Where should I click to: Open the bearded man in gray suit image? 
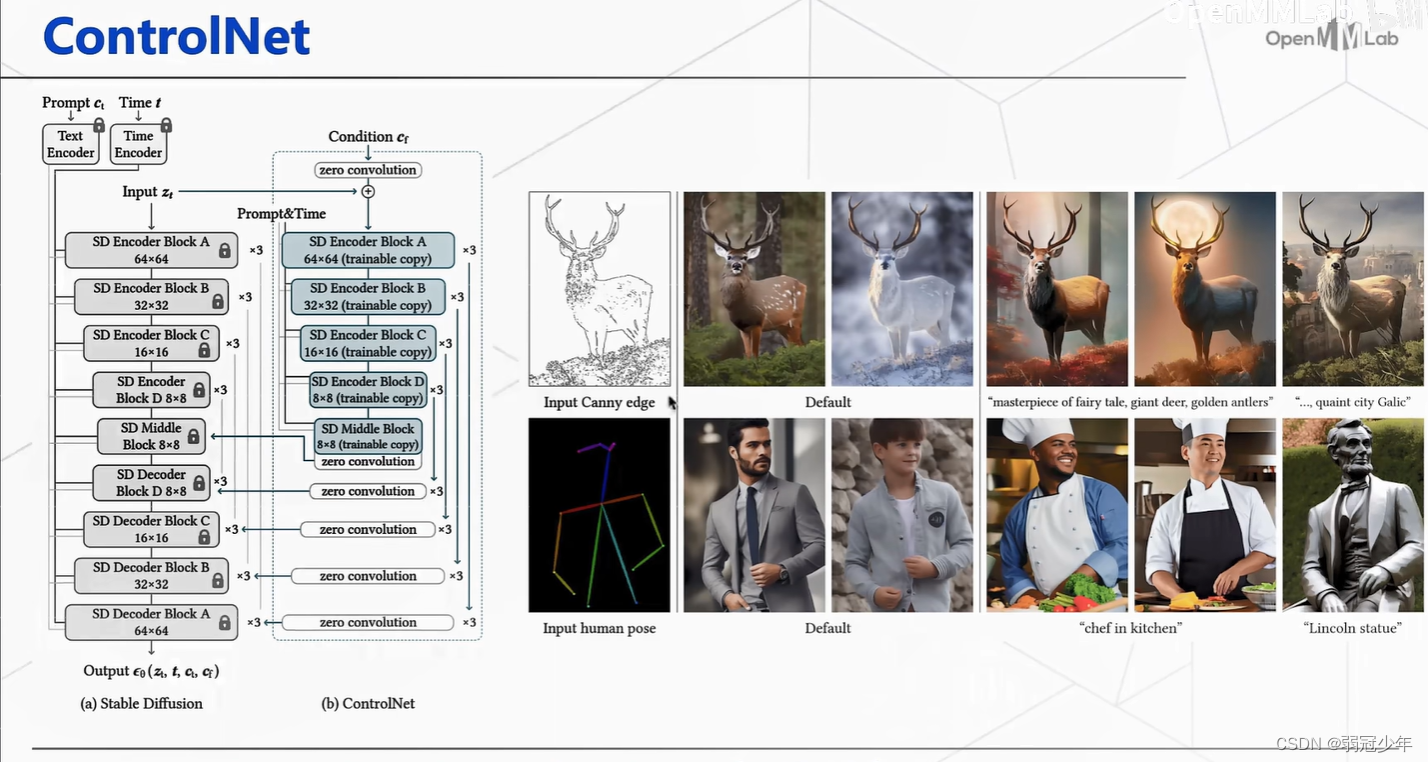pyautogui.click(x=754, y=515)
